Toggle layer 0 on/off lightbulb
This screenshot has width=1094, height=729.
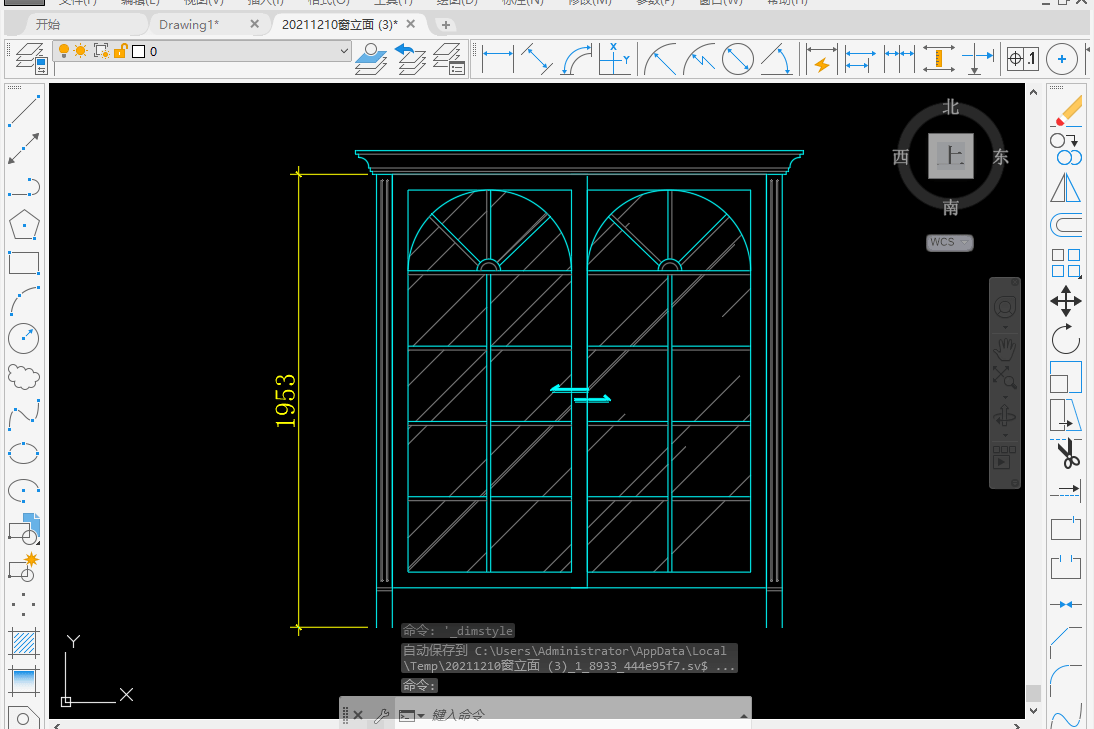64,51
